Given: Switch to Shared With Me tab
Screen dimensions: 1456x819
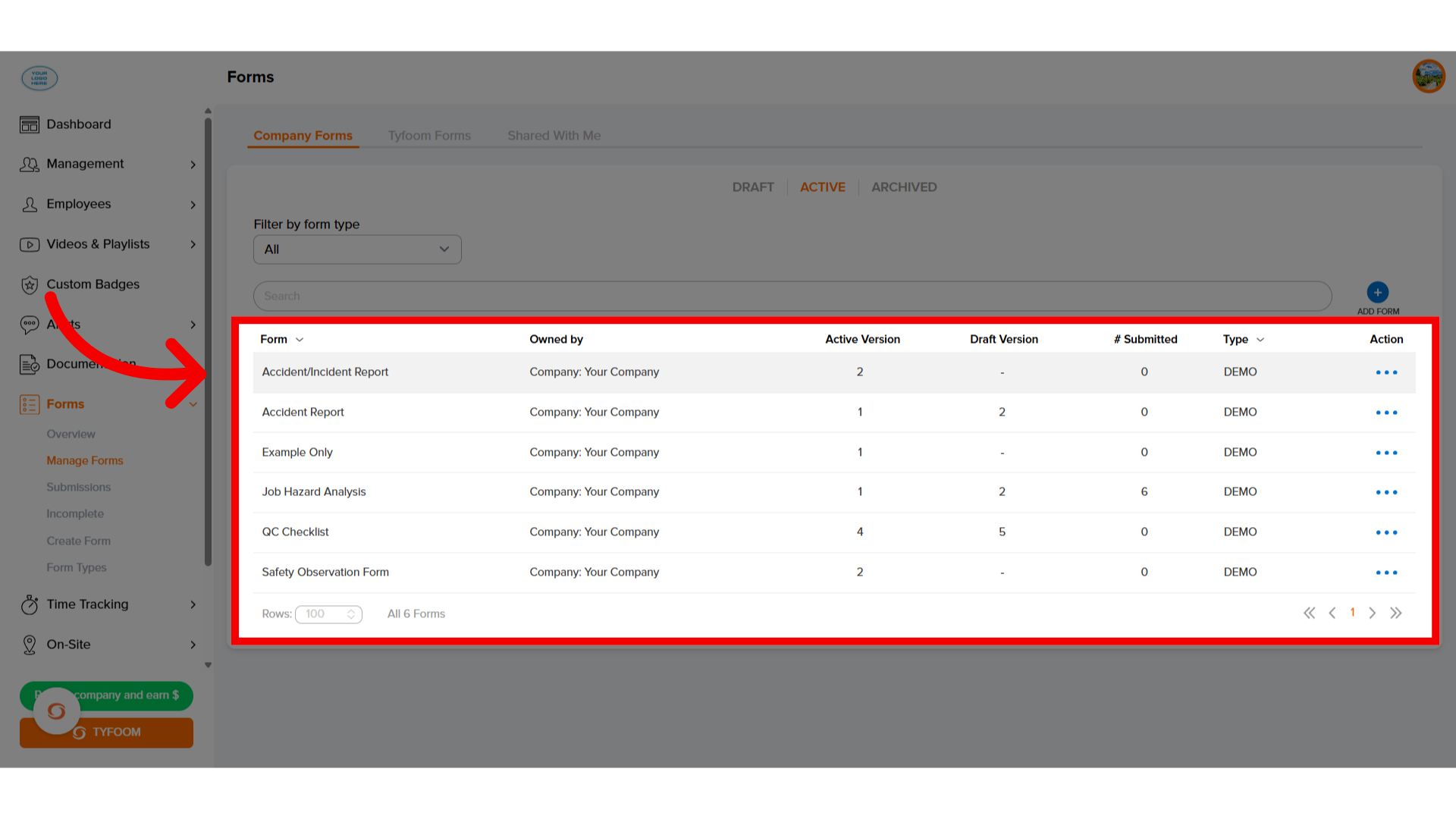Looking at the screenshot, I should [554, 136].
